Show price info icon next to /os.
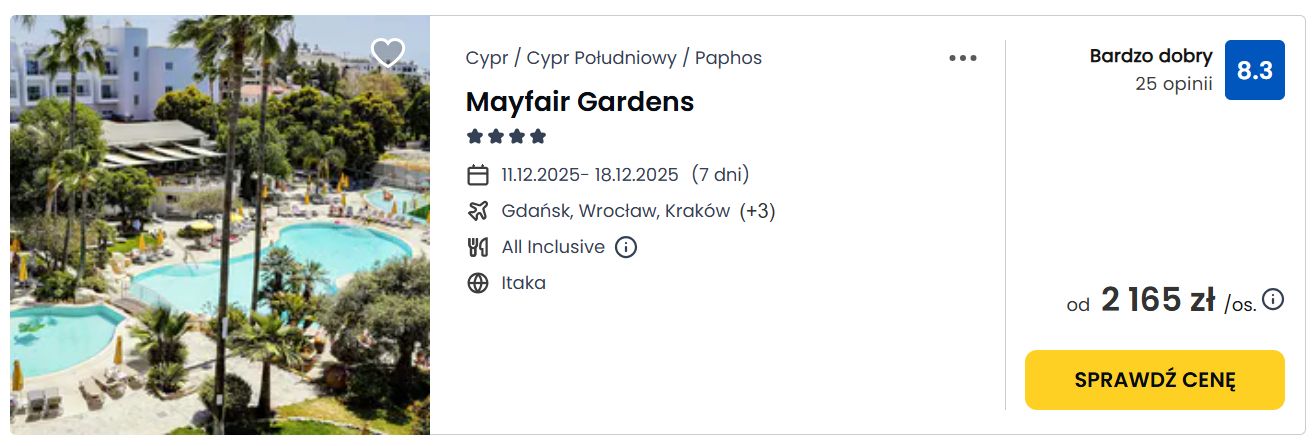Screen dimensions: 1314x446 point(1273,299)
